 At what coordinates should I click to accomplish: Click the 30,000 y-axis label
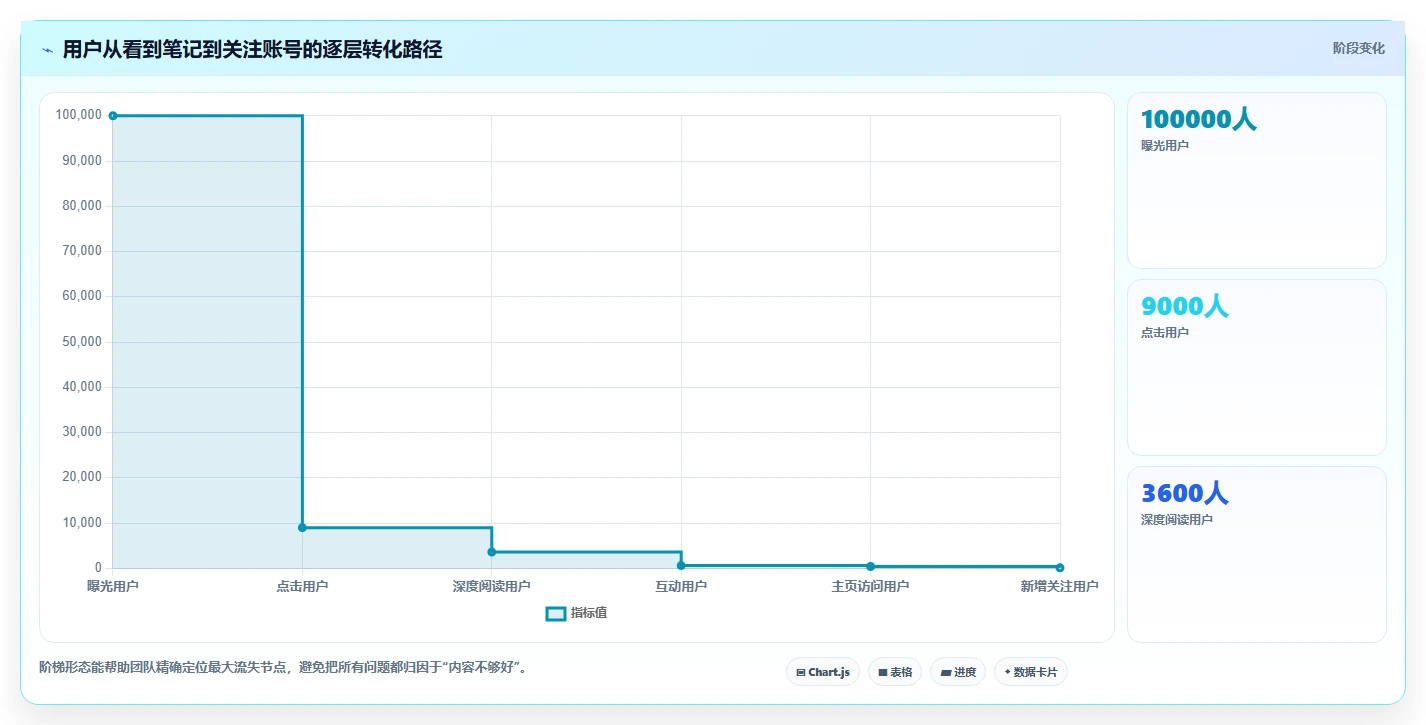pyautogui.click(x=82, y=432)
